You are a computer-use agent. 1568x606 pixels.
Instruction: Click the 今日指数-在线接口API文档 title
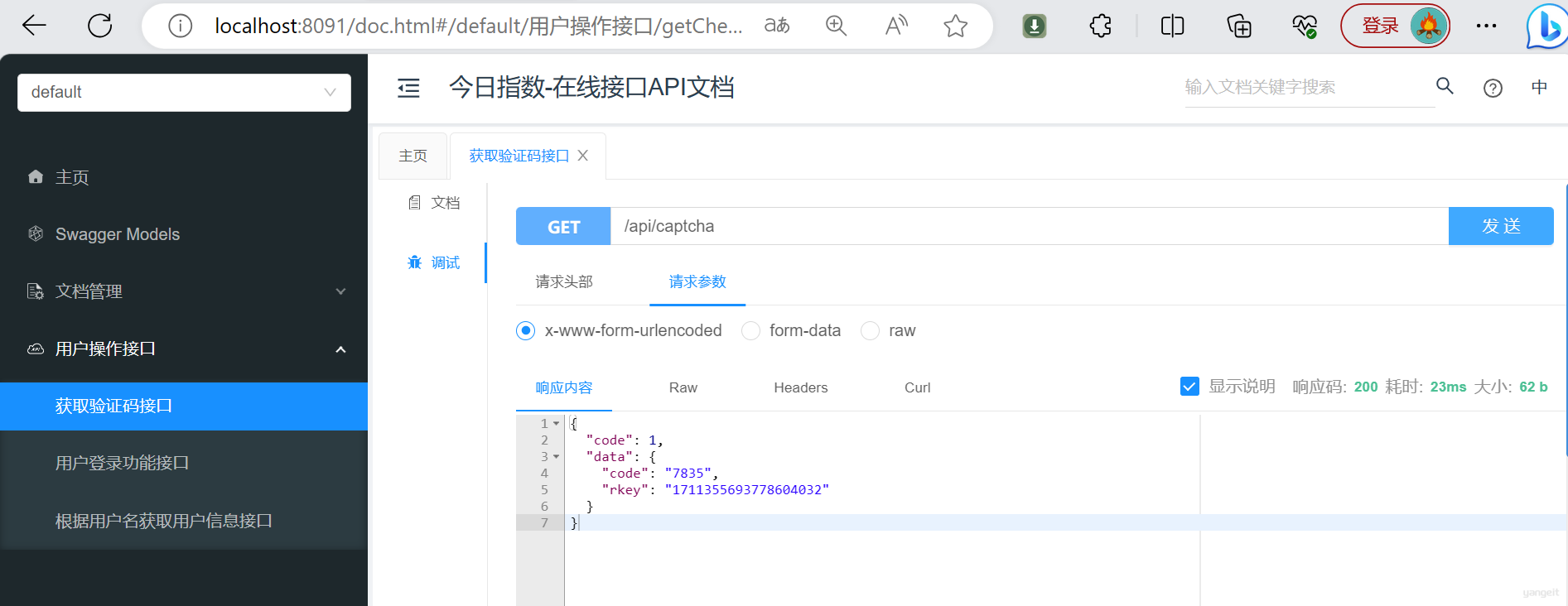tap(591, 87)
